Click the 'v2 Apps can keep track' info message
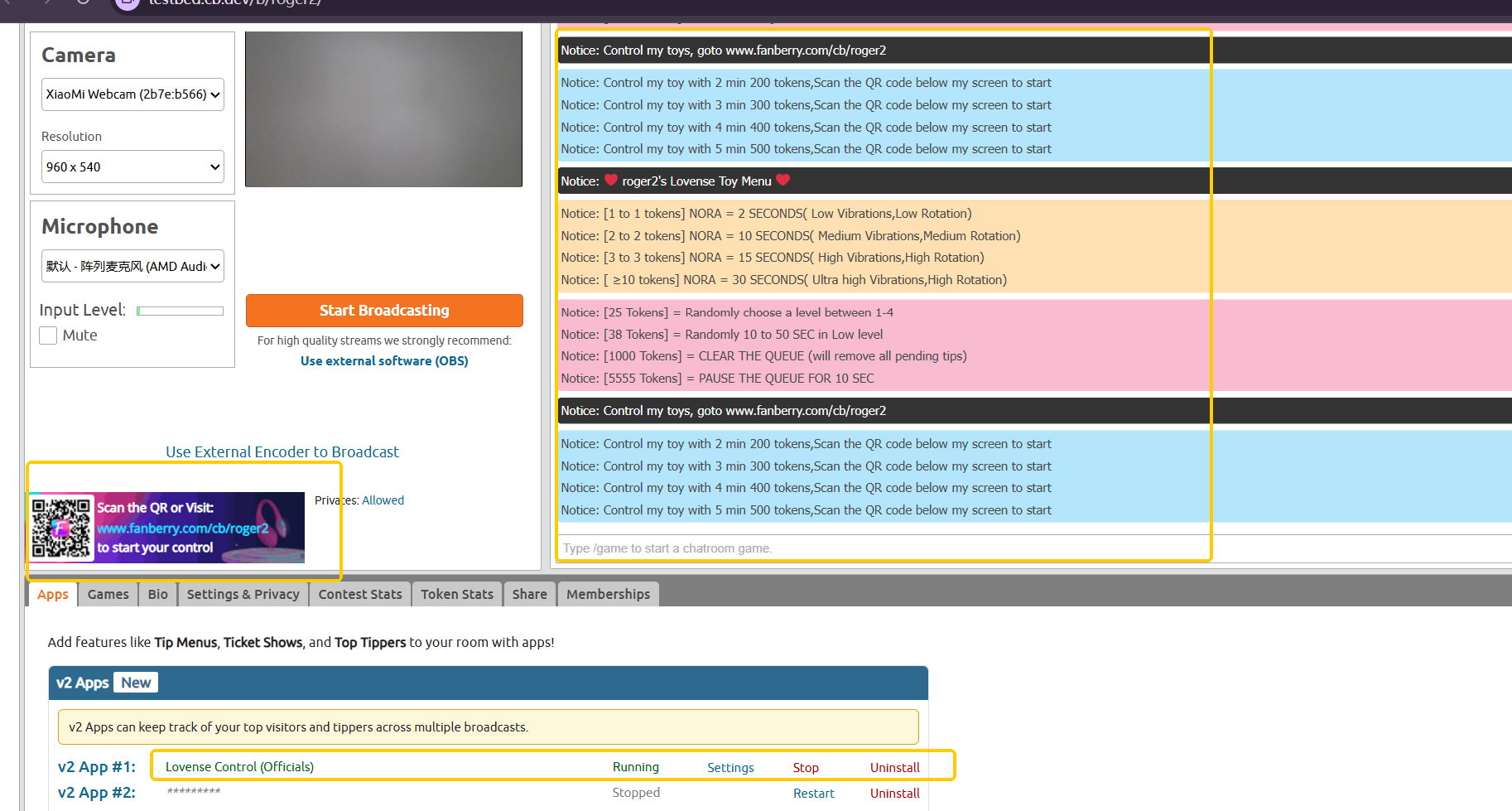Screen dimensions: 1512x811 pos(489,727)
